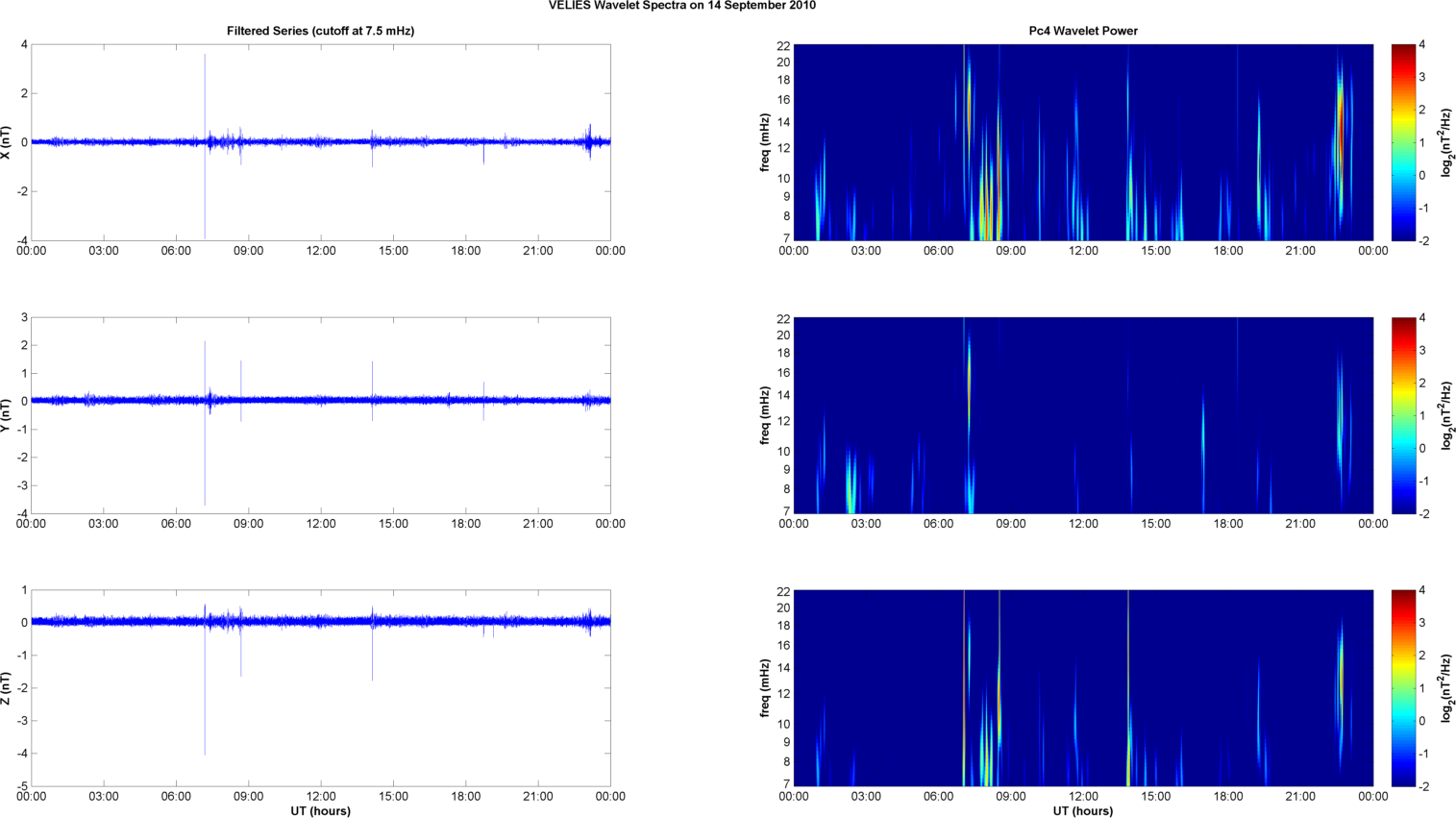Click the log2(nT²/Hz) label beside top colorbar
The image size is (1456, 818).
1446,142
